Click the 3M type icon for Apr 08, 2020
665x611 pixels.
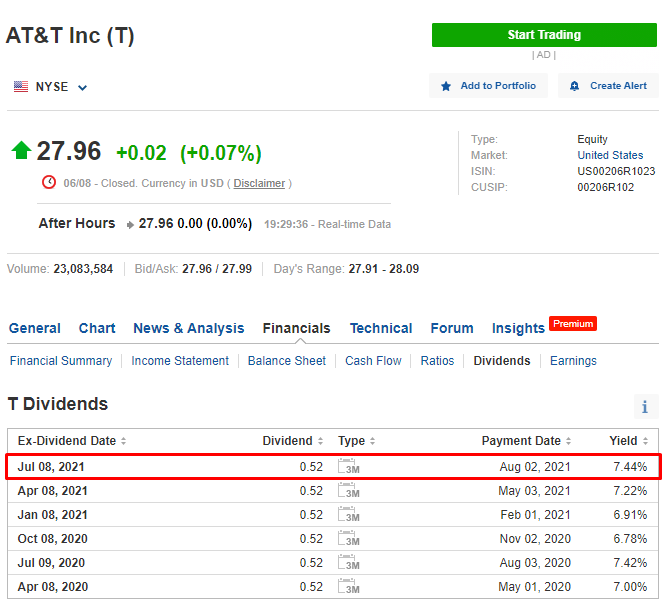click(x=349, y=586)
